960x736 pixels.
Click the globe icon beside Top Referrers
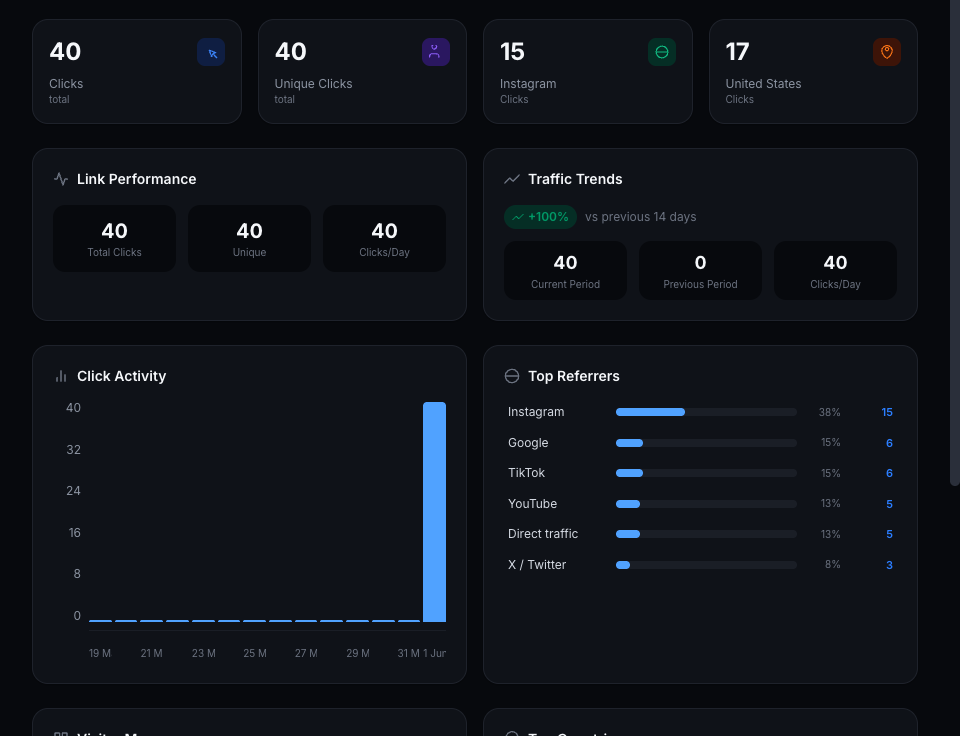(512, 376)
